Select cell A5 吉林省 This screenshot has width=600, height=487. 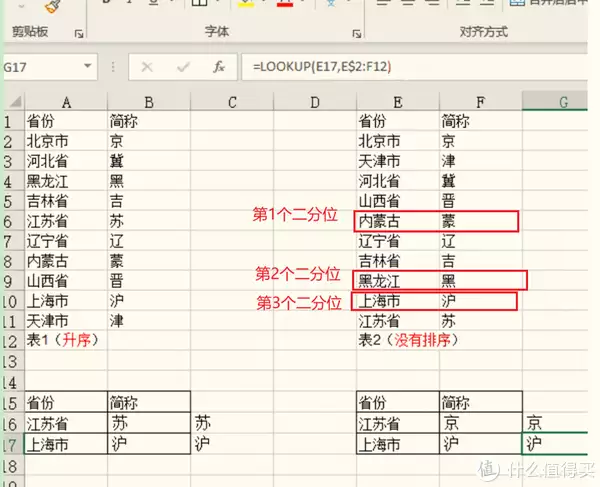(x=66, y=201)
